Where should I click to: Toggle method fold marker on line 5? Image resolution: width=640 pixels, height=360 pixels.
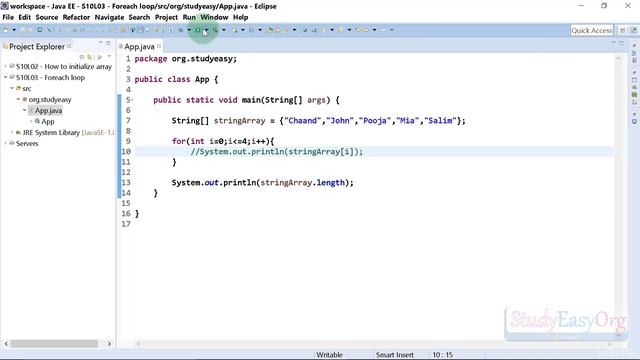tap(133, 100)
